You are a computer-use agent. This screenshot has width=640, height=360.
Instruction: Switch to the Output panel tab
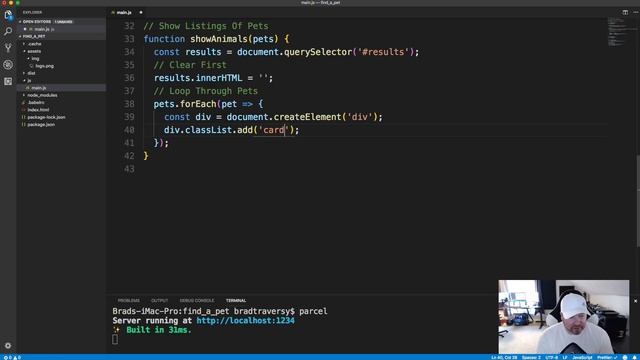(159, 300)
